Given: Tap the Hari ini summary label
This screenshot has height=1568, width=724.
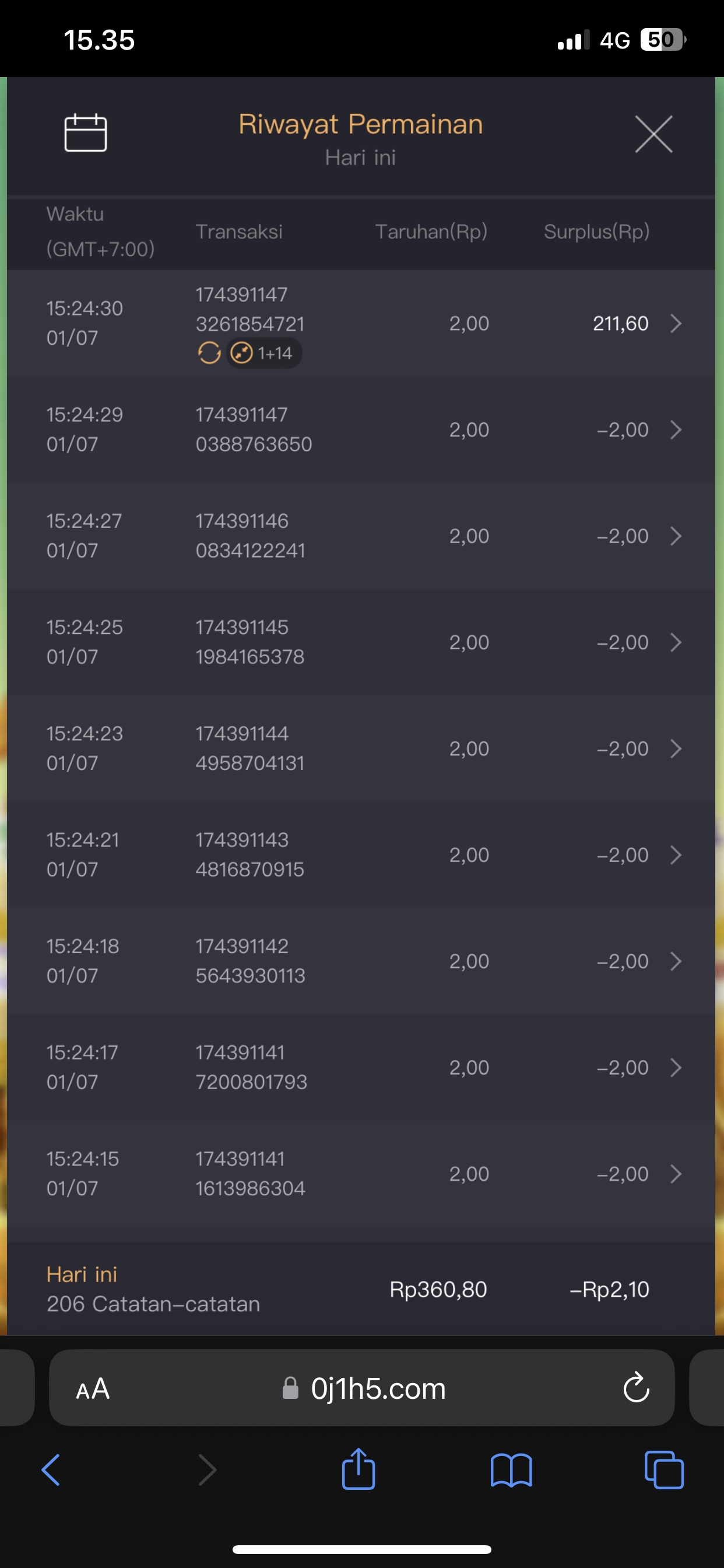Looking at the screenshot, I should click(82, 1274).
